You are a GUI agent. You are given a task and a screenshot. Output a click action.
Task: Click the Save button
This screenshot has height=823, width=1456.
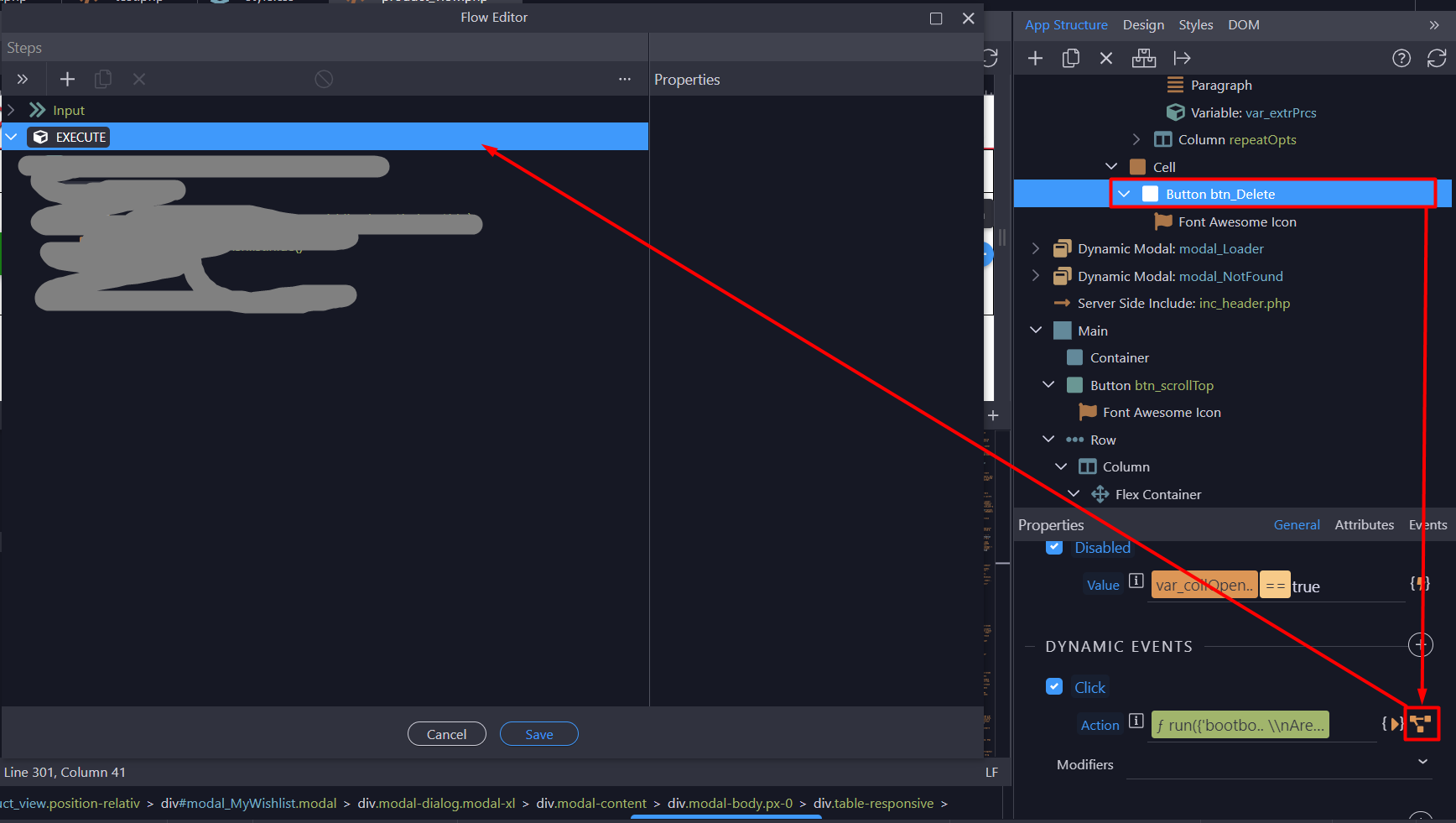tap(538, 734)
